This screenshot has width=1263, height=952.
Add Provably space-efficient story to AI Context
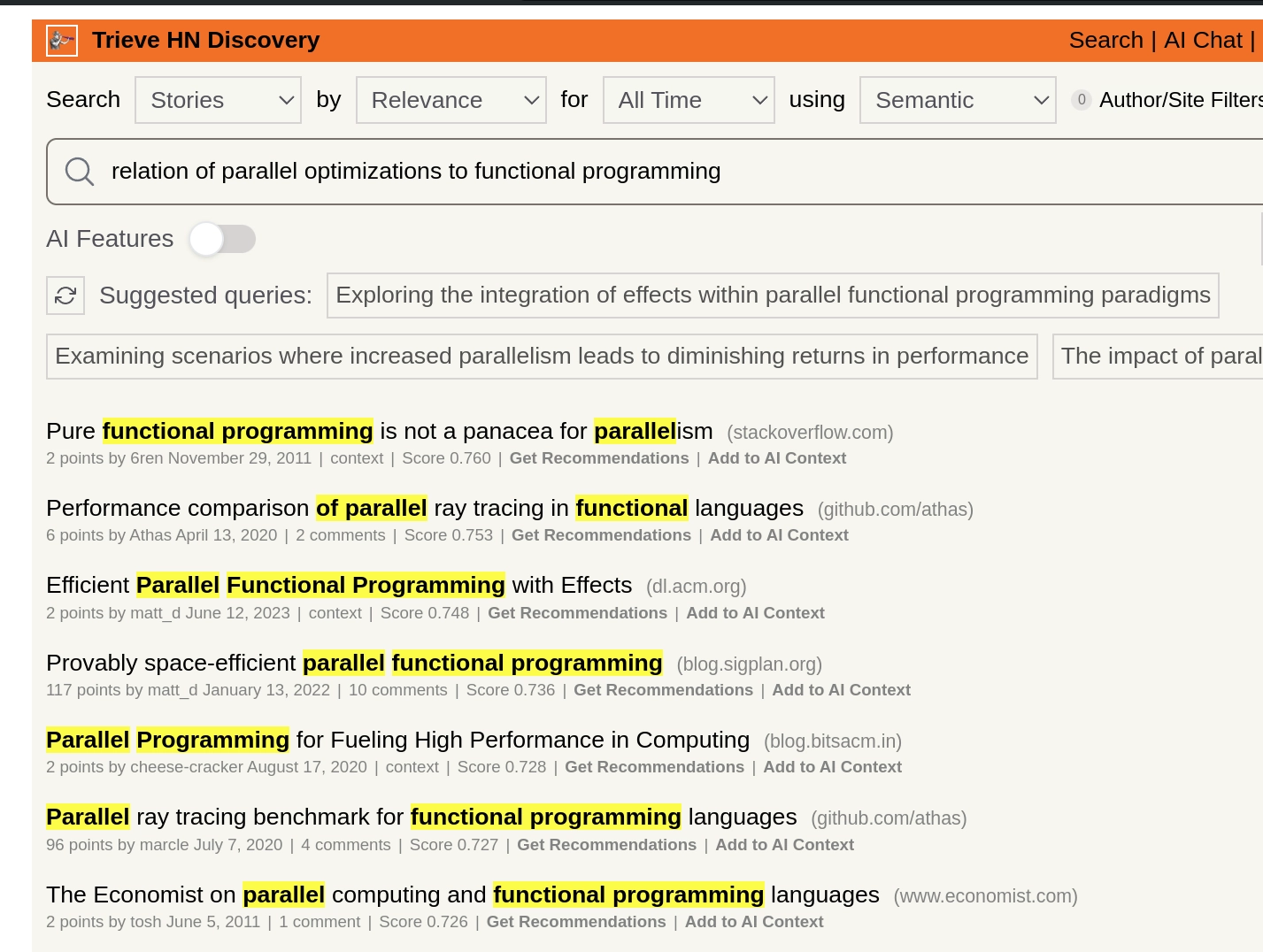(x=841, y=690)
